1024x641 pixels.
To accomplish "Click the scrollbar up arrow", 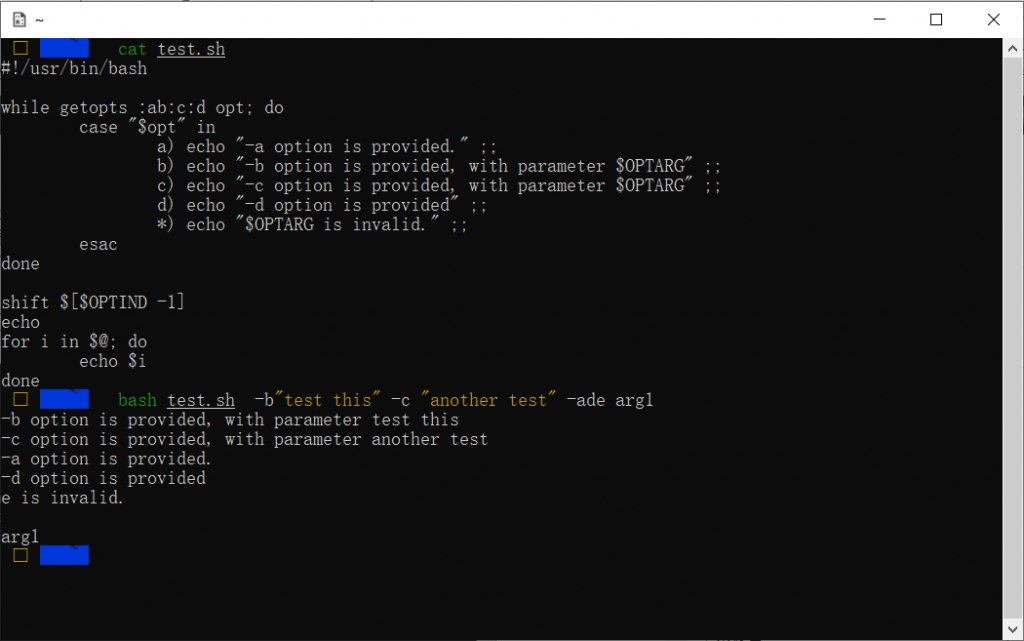I will coord(1012,48).
